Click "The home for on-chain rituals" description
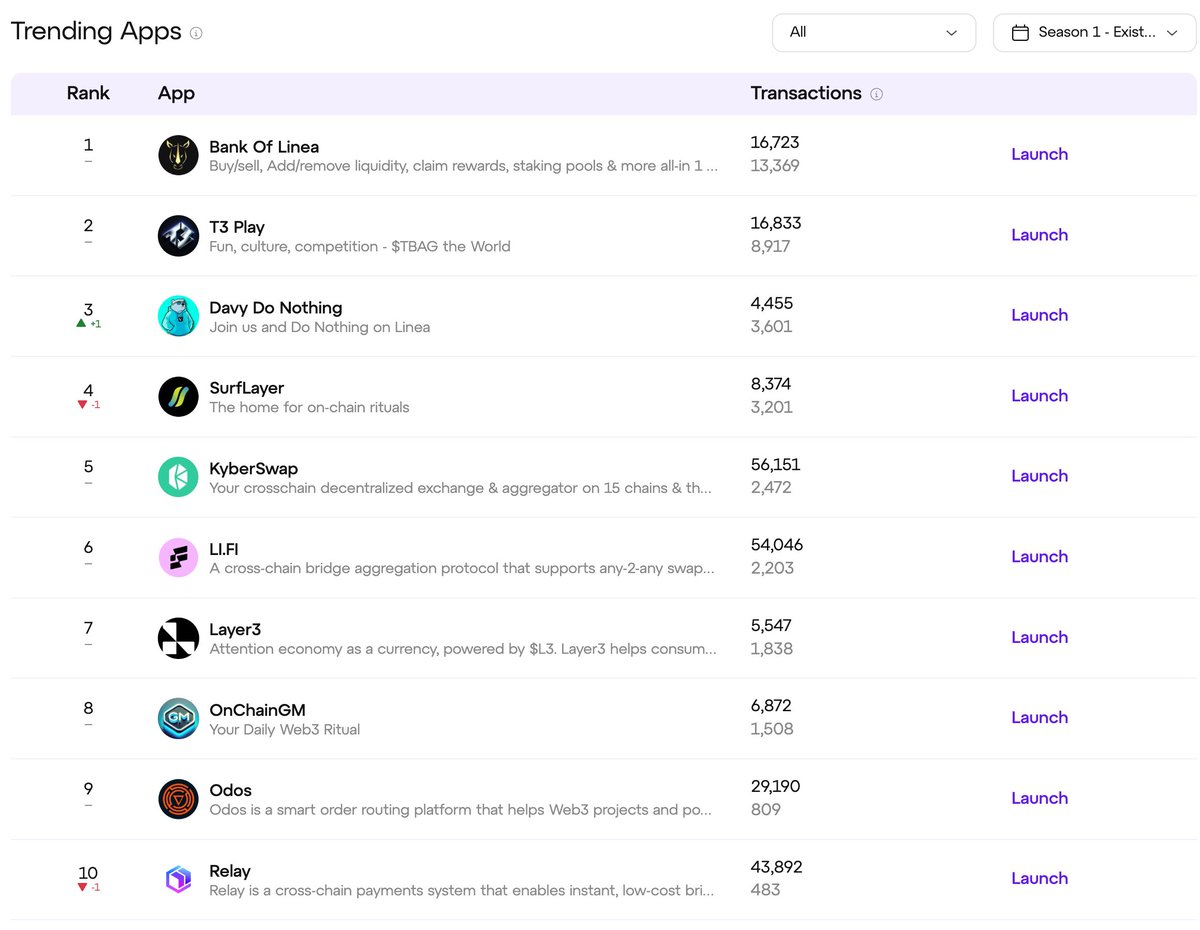This screenshot has height=930, width=1200. [309, 407]
